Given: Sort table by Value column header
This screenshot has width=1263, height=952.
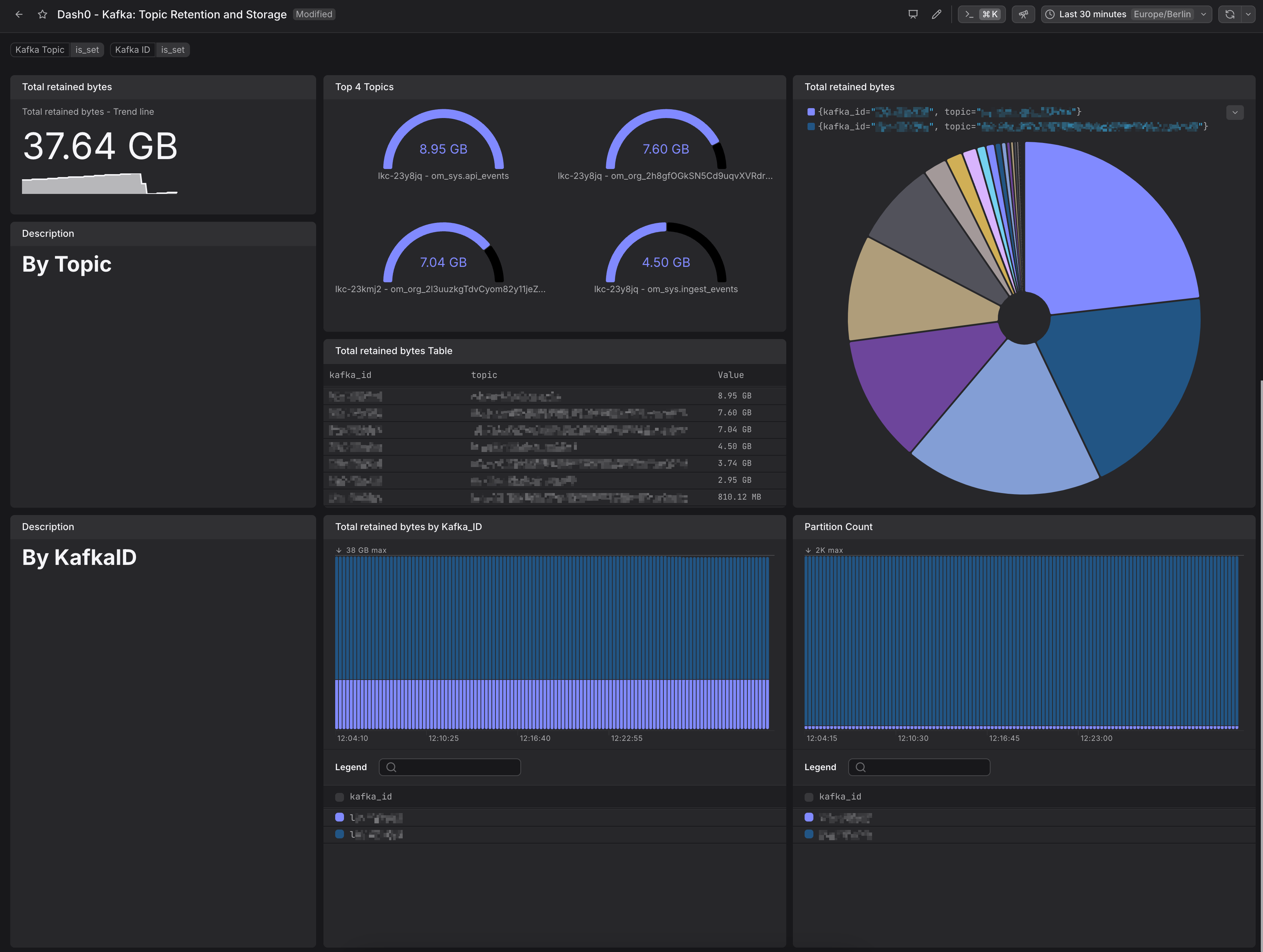Looking at the screenshot, I should coord(730,375).
